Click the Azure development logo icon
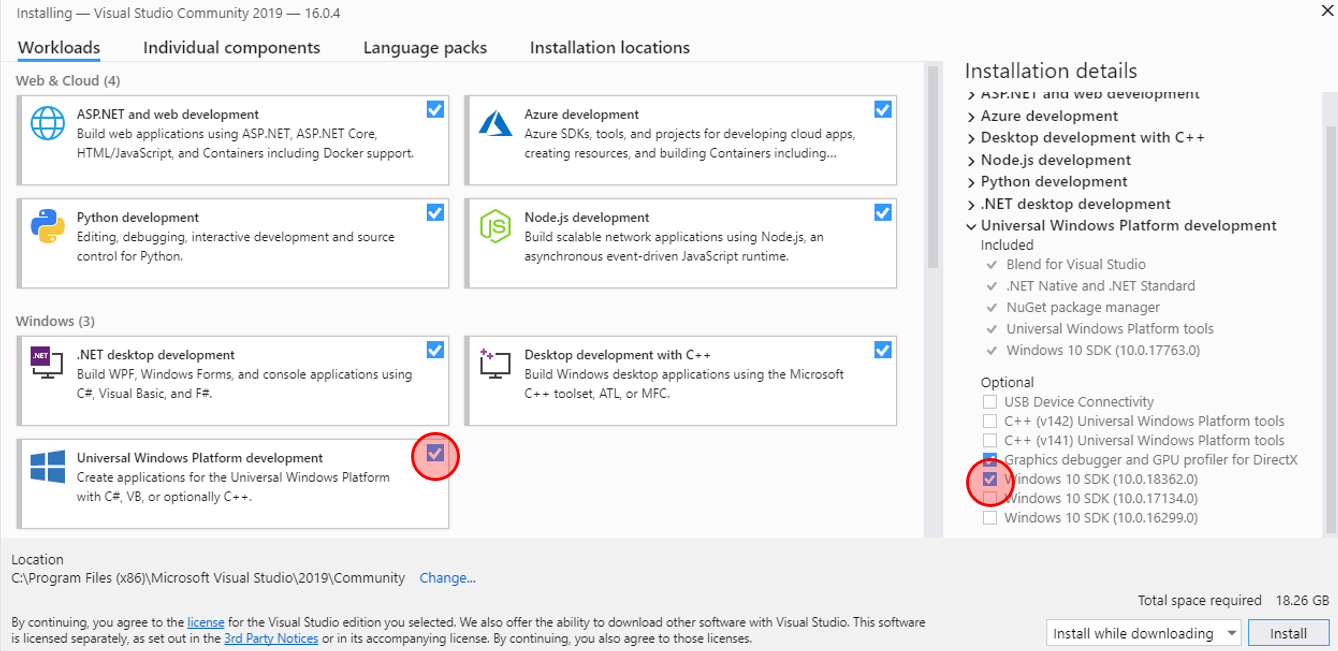The height and width of the screenshot is (651, 1338). click(495, 123)
